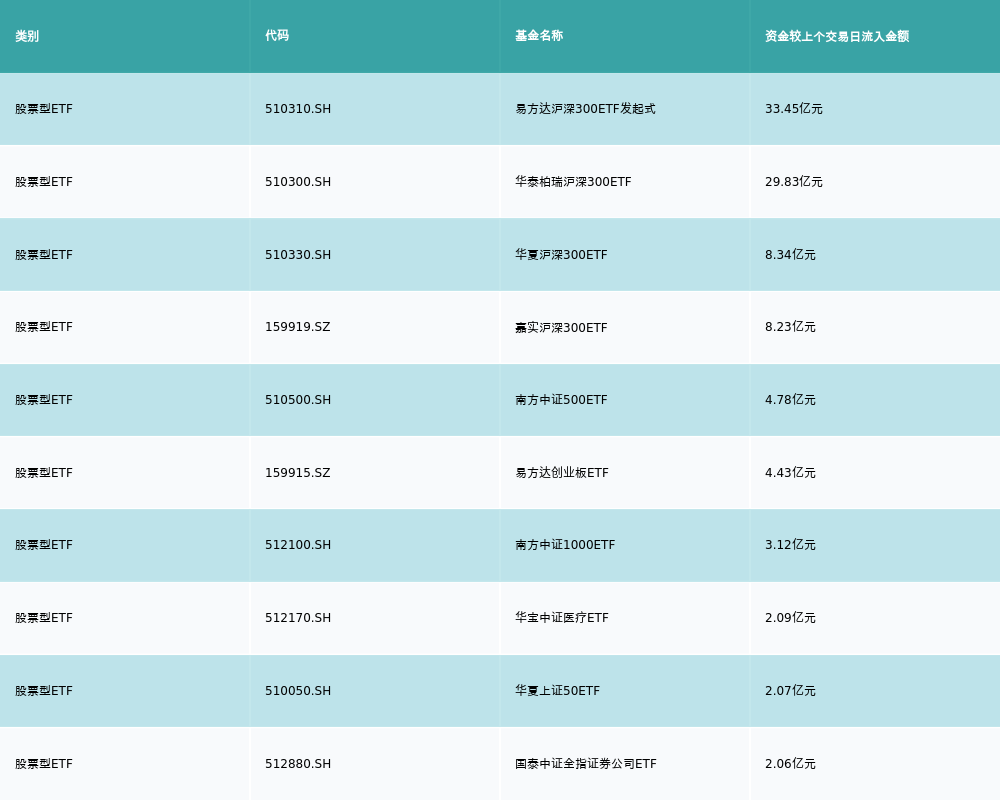Select the inflow value 2.09亿元
1000x800 pixels.
click(790, 618)
